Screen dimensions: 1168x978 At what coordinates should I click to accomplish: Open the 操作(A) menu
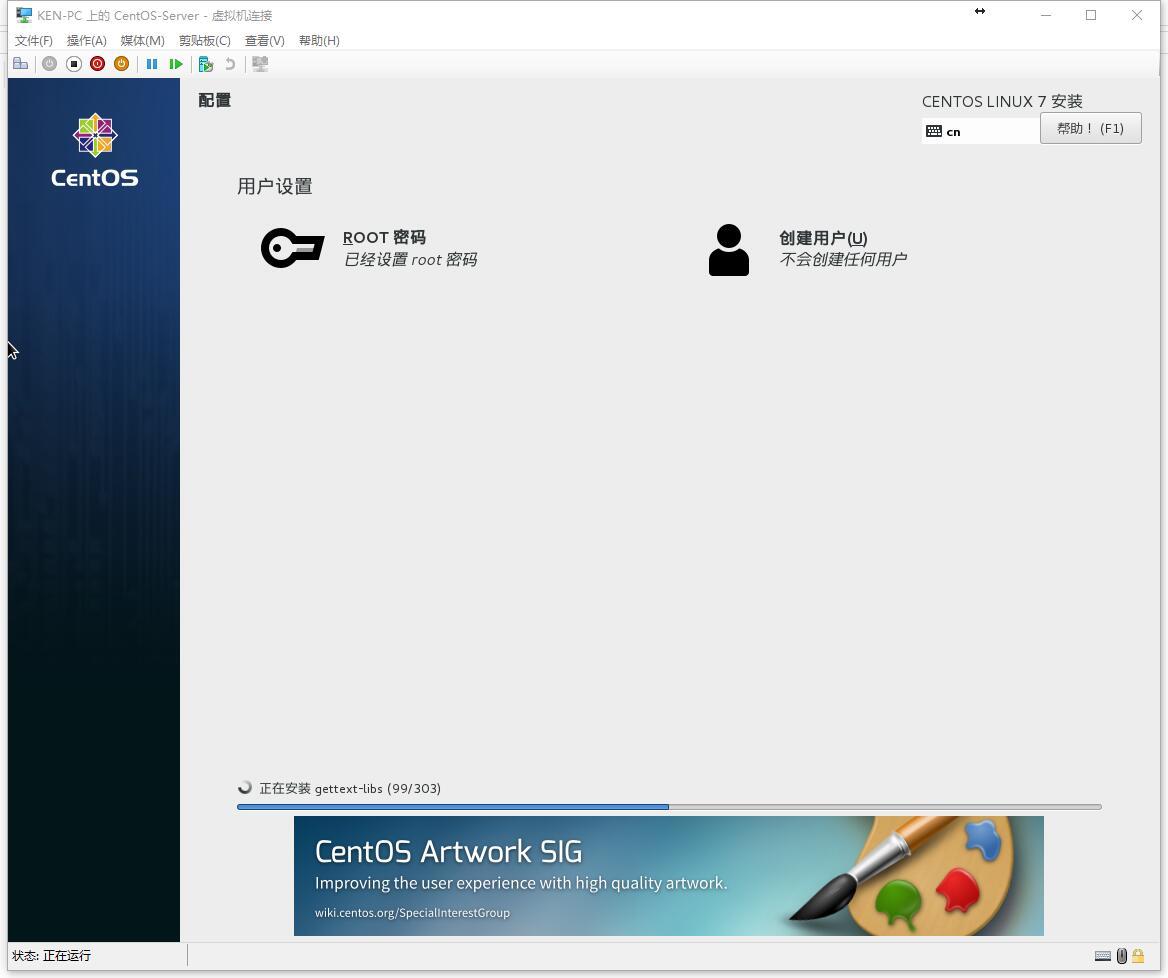(x=86, y=40)
